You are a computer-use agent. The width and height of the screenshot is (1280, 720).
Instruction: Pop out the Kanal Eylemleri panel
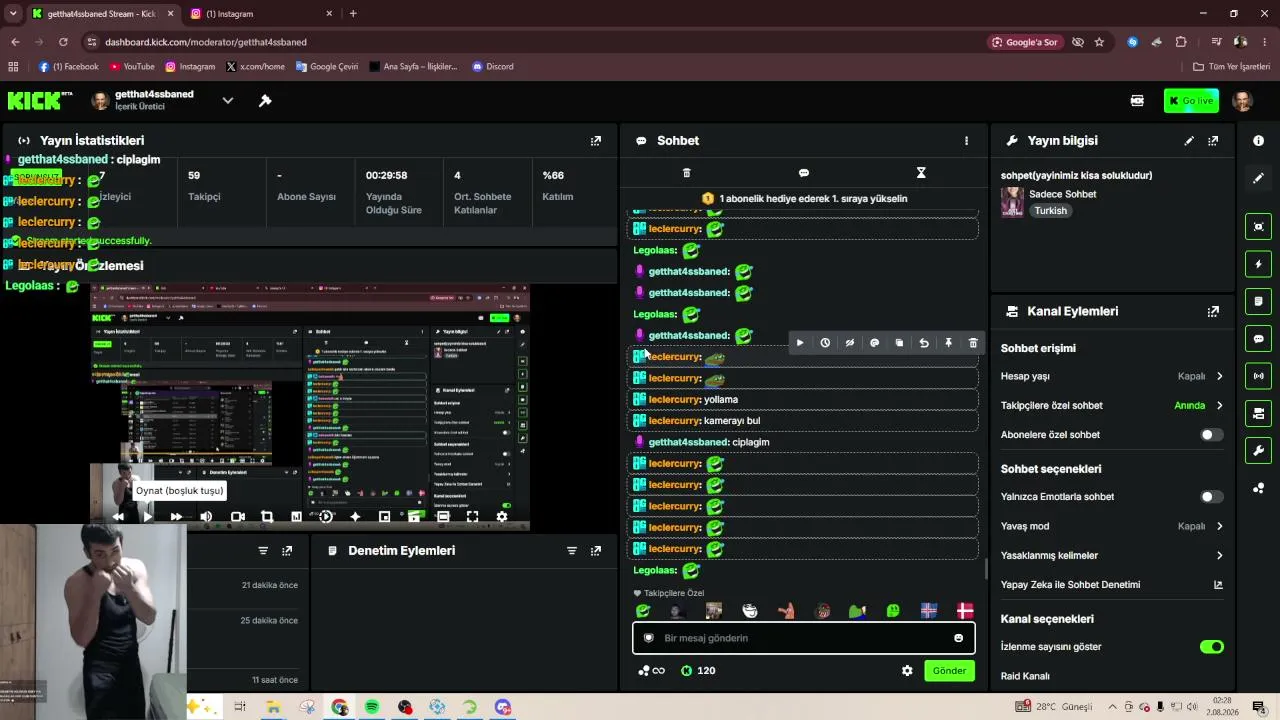pyautogui.click(x=1213, y=311)
